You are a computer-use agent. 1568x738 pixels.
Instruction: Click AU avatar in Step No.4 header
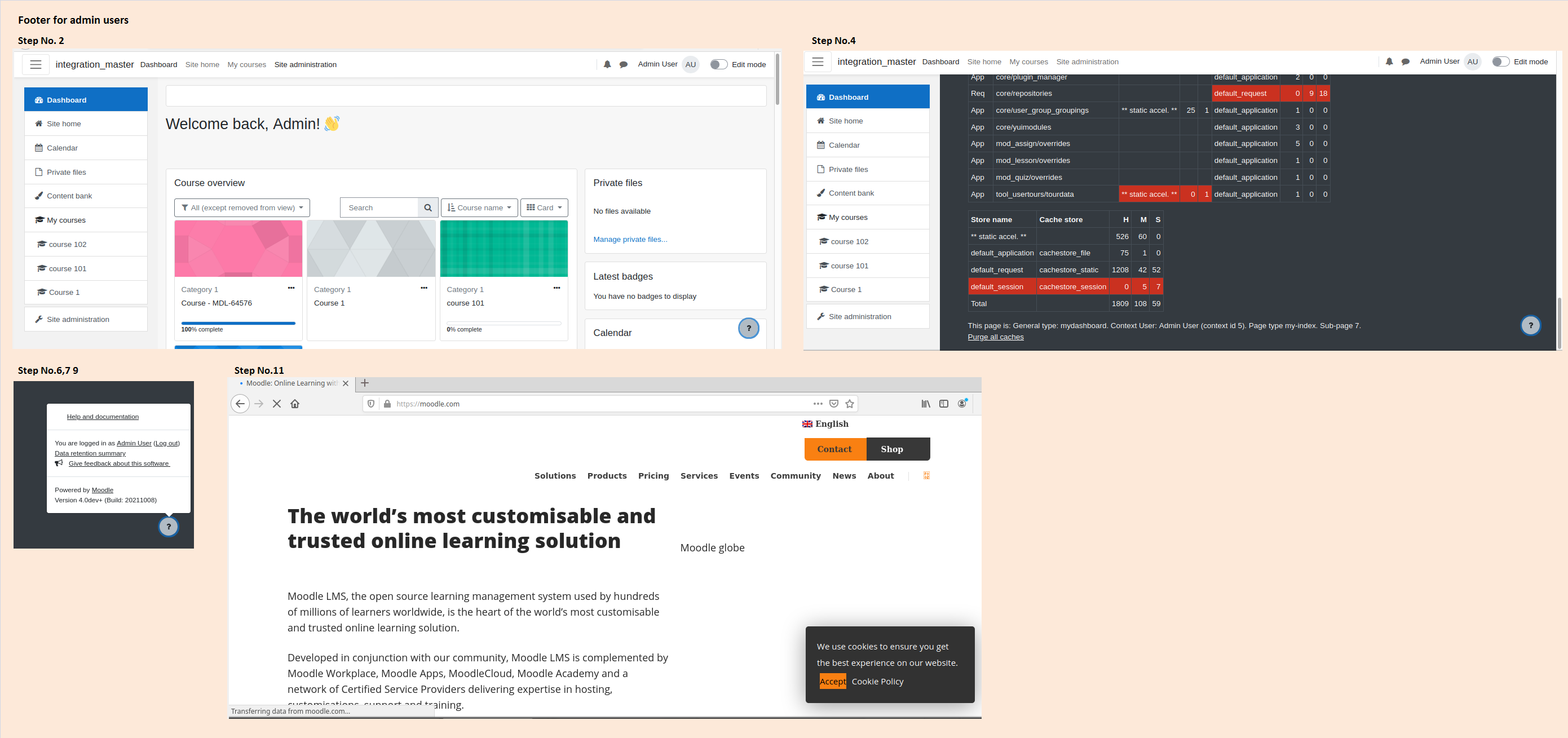pos(1473,61)
